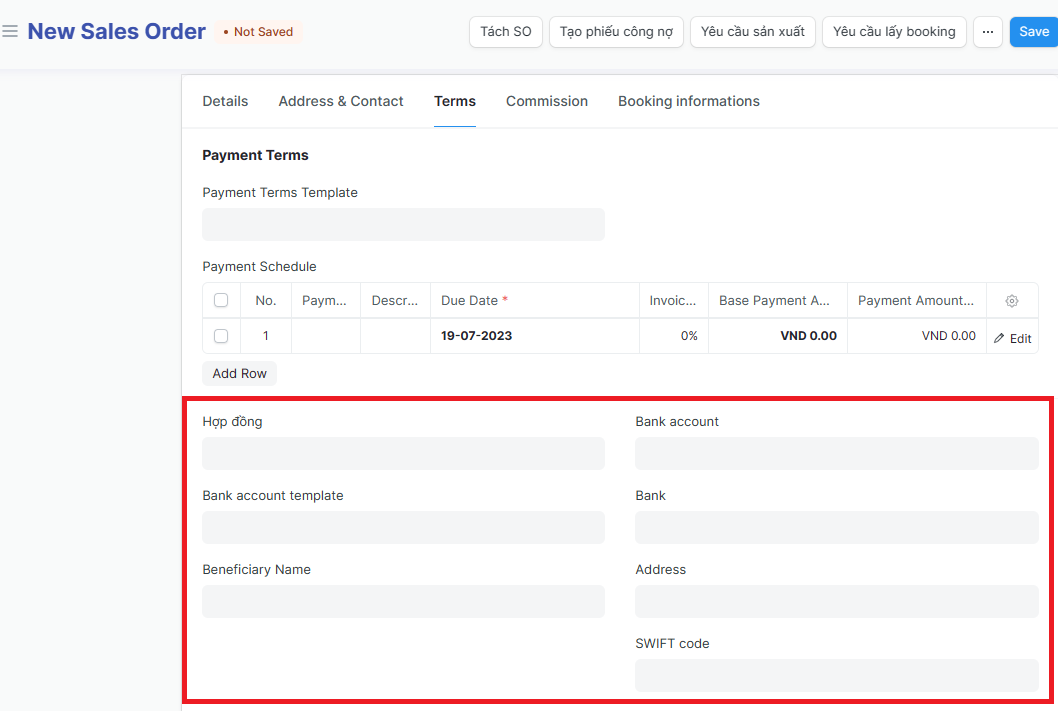
Task: Toggle the hamburger sidebar menu icon
Action: point(10,32)
